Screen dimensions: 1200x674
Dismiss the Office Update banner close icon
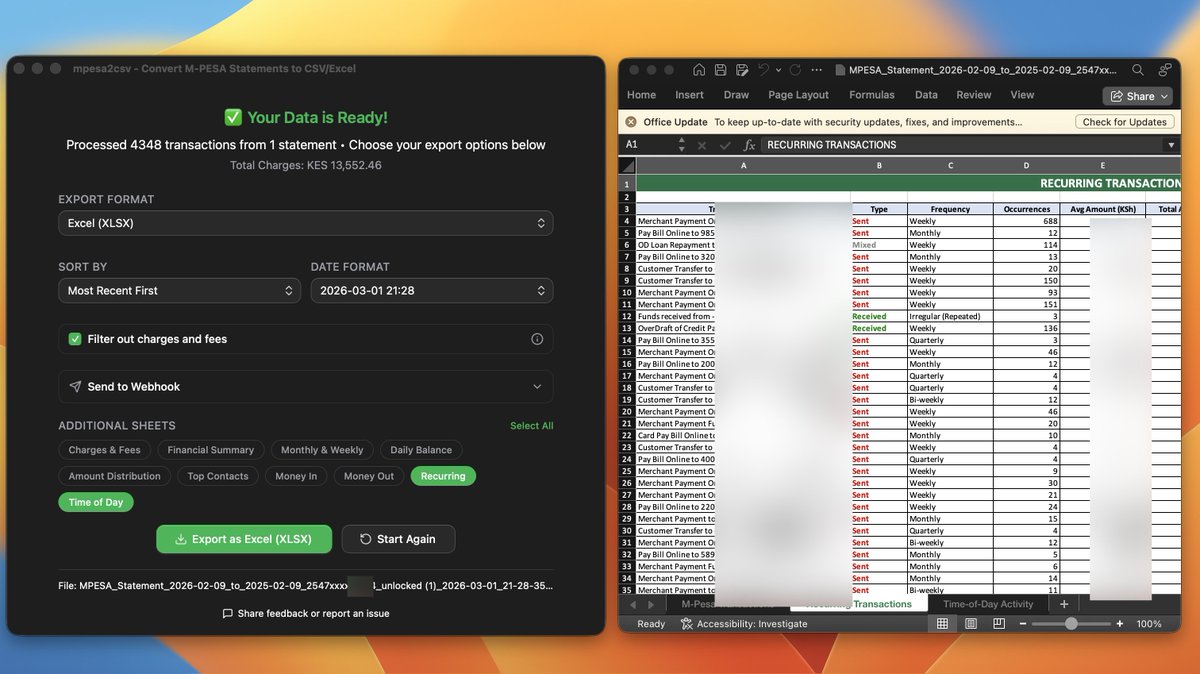point(631,122)
